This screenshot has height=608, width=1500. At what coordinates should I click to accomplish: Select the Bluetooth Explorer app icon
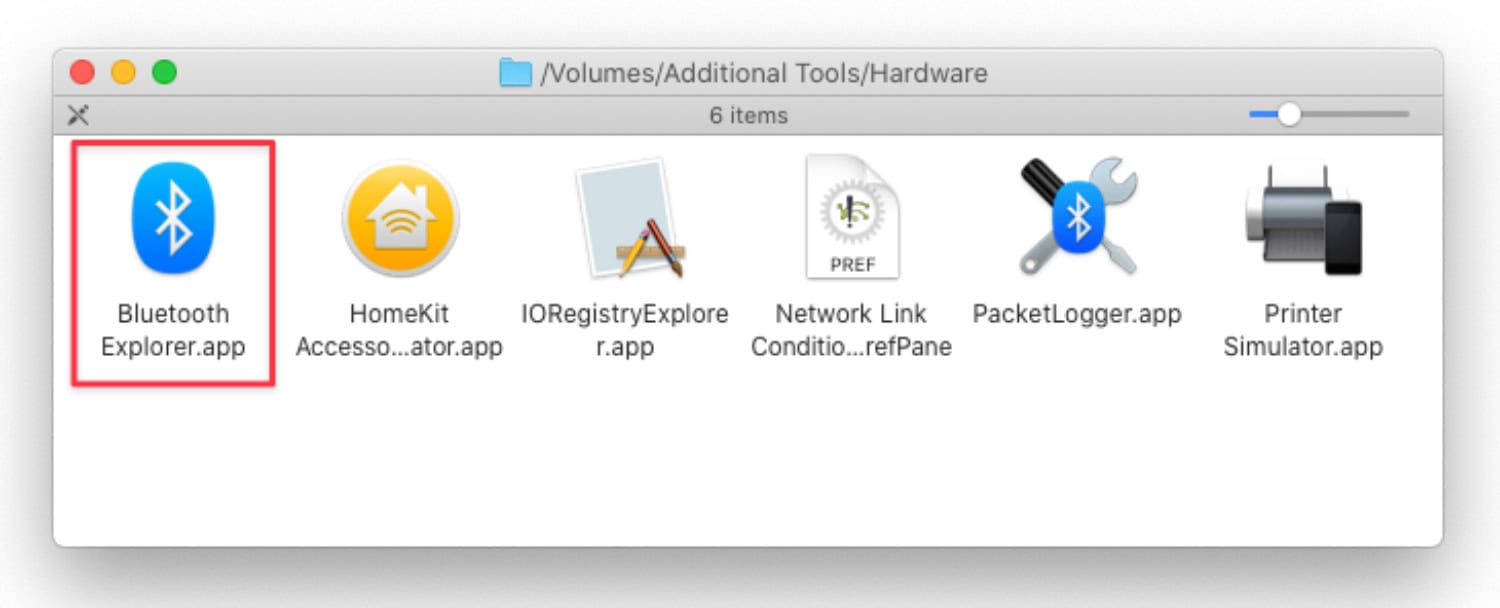(173, 220)
